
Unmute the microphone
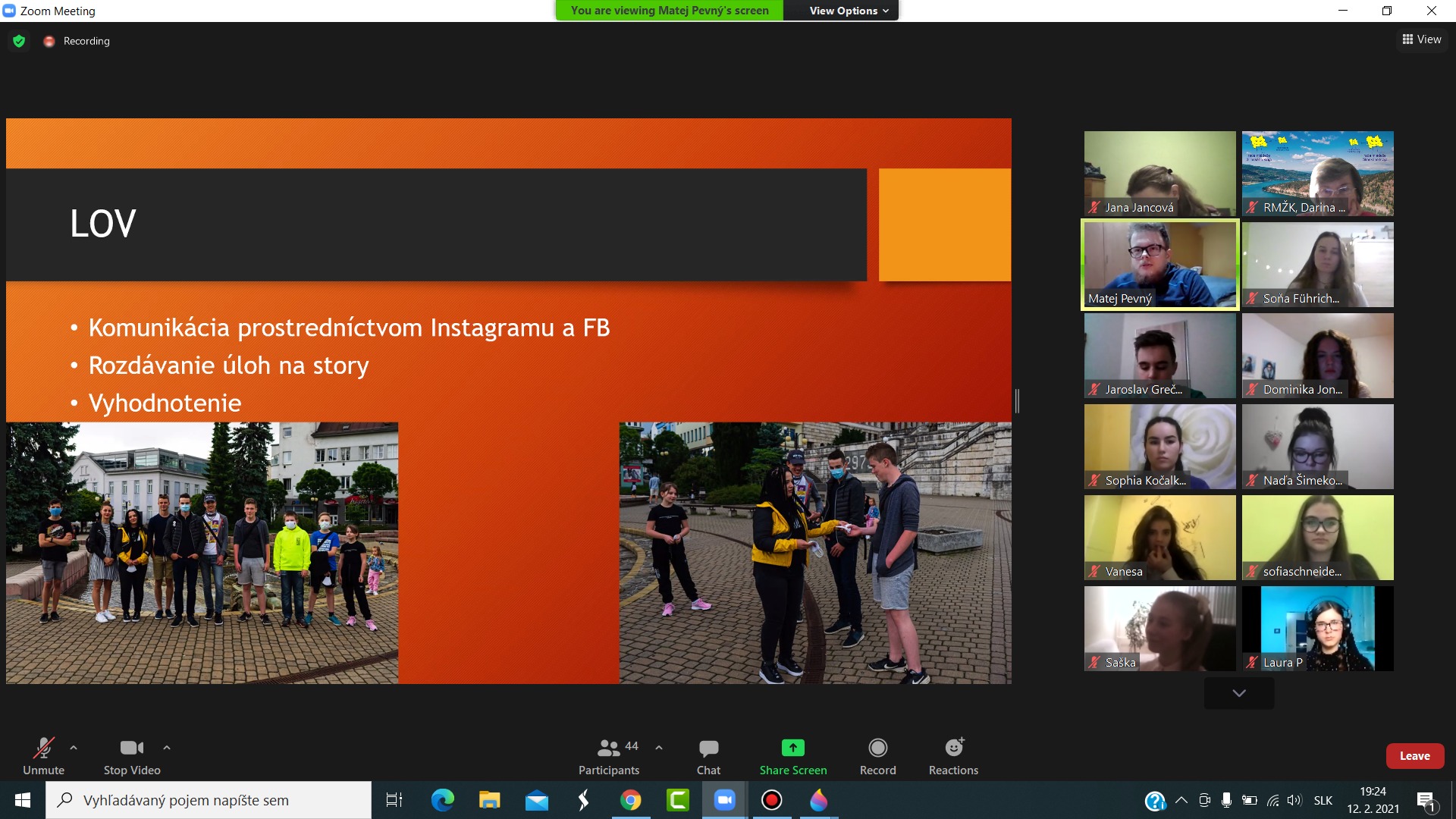tap(43, 756)
